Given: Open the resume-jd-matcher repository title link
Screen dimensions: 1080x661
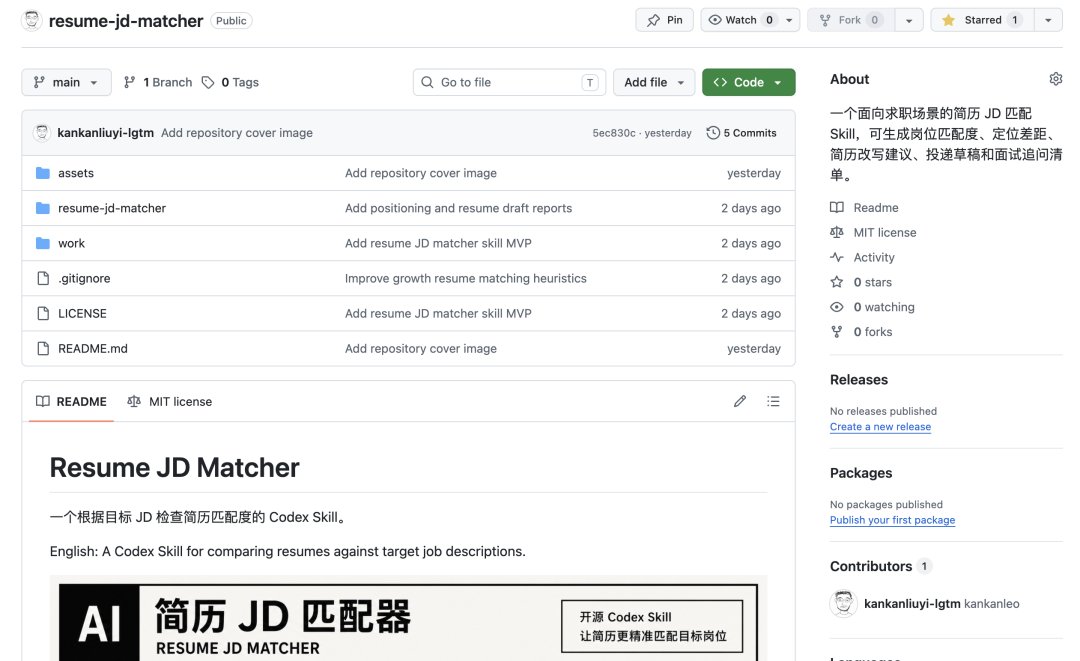Looking at the screenshot, I should (x=126, y=21).
